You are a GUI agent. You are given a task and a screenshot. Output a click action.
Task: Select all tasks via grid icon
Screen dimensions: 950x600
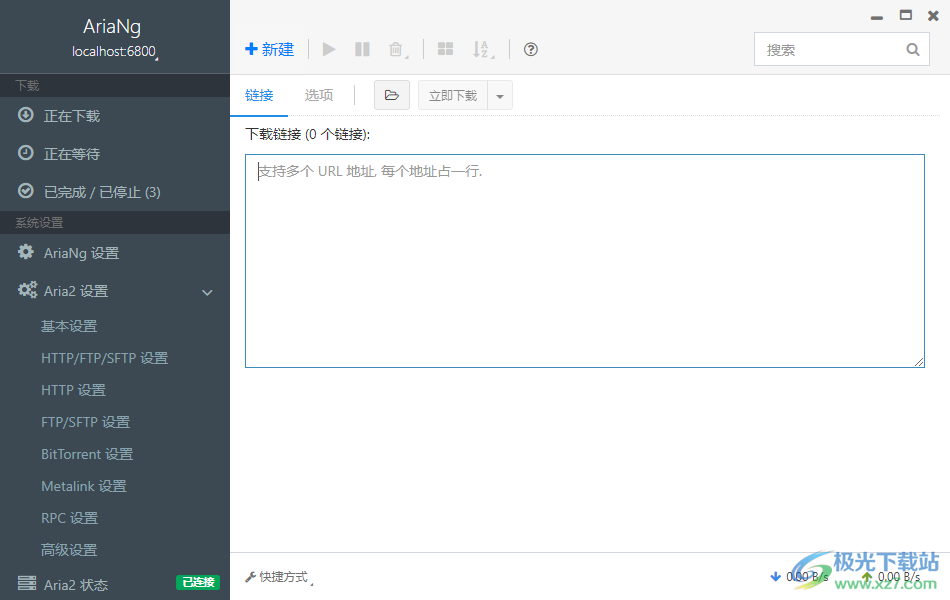click(x=445, y=49)
